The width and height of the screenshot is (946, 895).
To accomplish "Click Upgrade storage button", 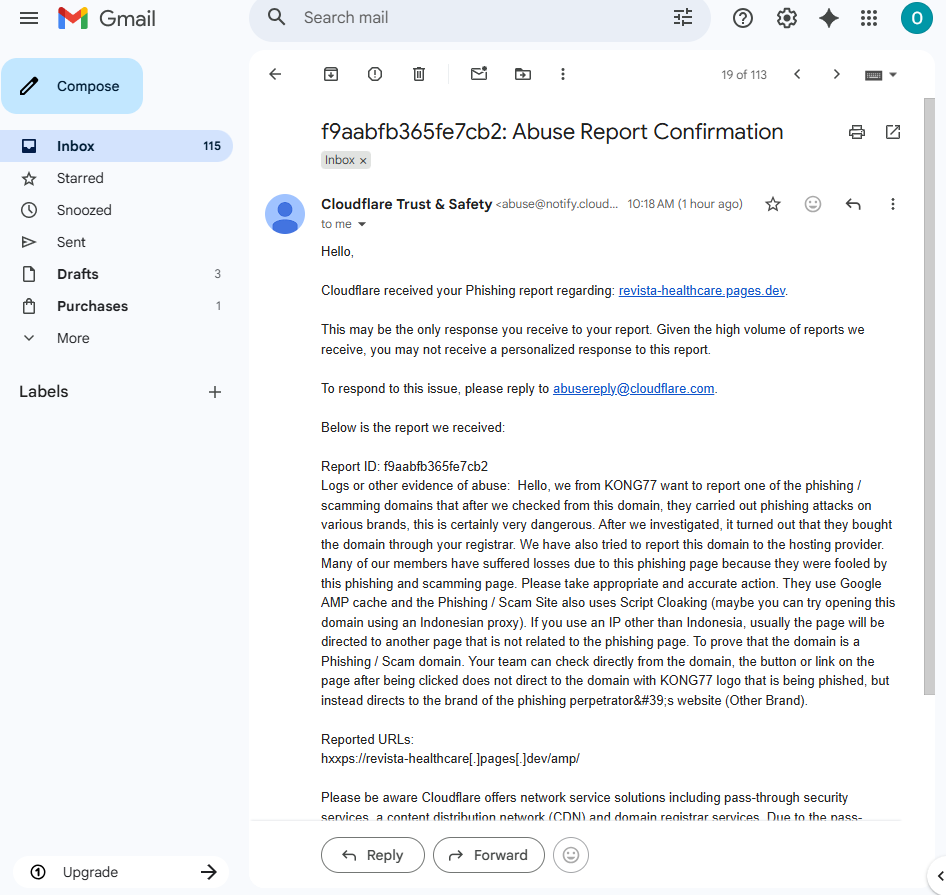I will click(121, 872).
